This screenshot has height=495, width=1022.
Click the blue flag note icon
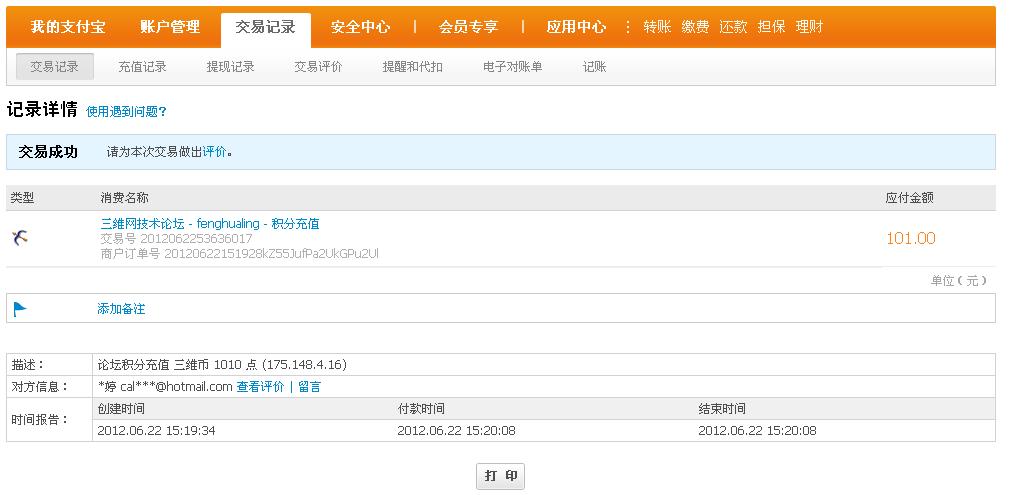[20, 309]
